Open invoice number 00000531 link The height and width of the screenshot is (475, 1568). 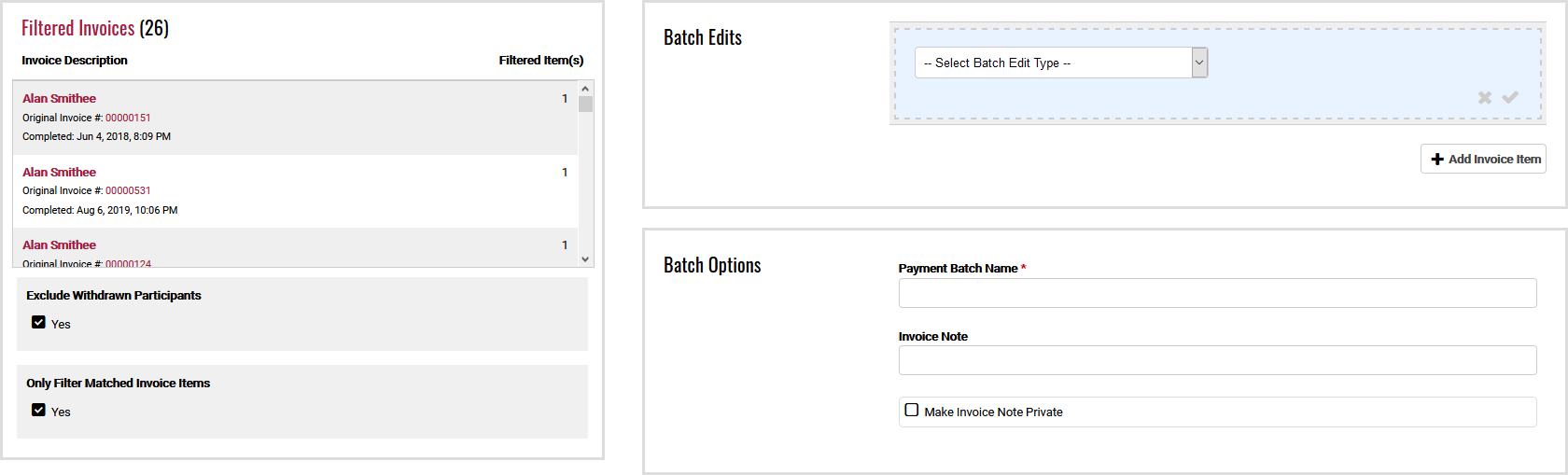(x=128, y=190)
